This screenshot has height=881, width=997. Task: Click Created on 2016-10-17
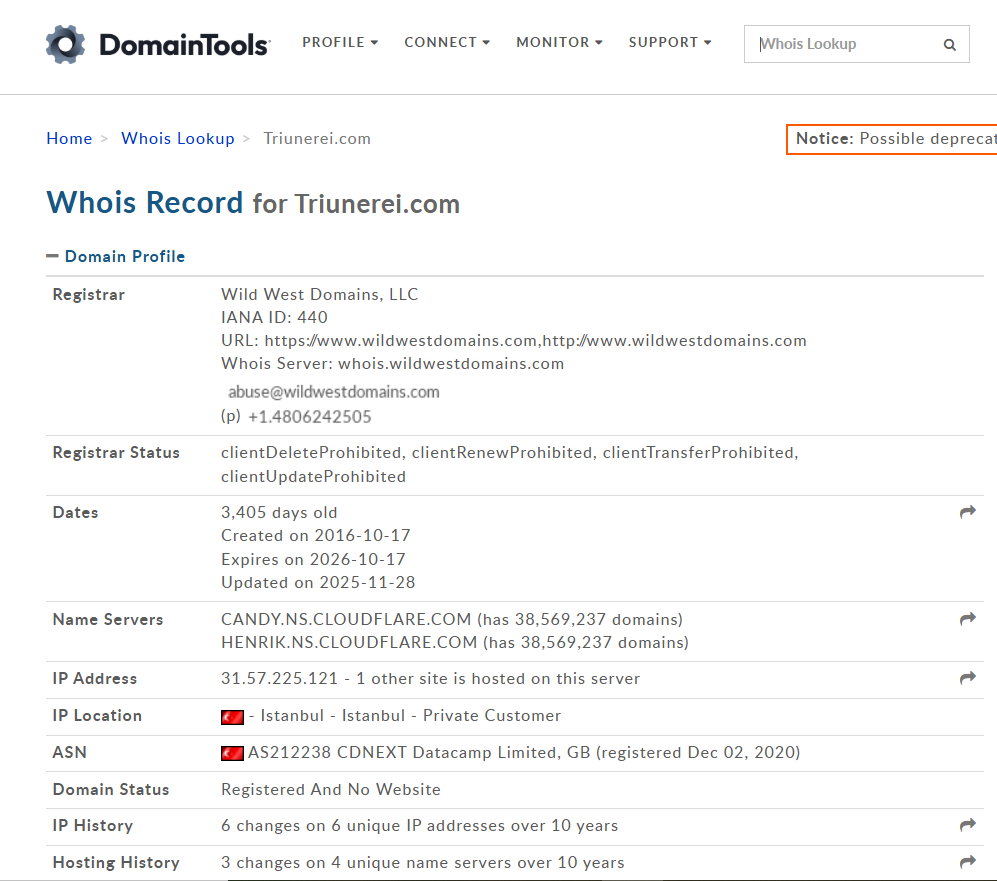[315, 535]
